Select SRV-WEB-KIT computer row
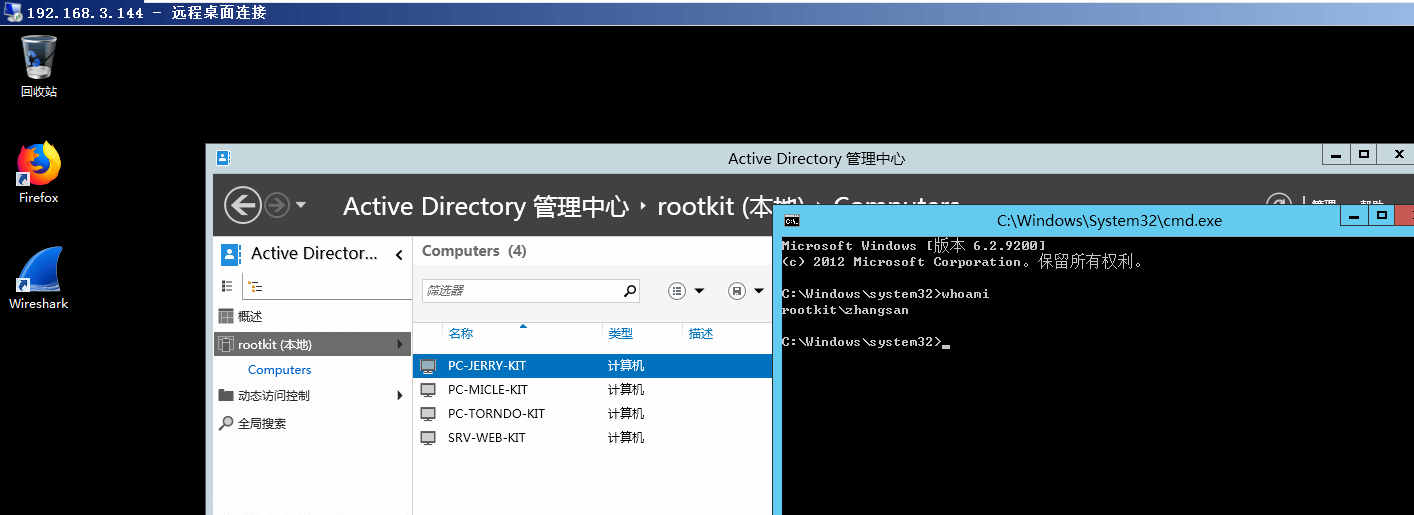Screen dimensions: 1414x515 pyautogui.click(x=593, y=438)
